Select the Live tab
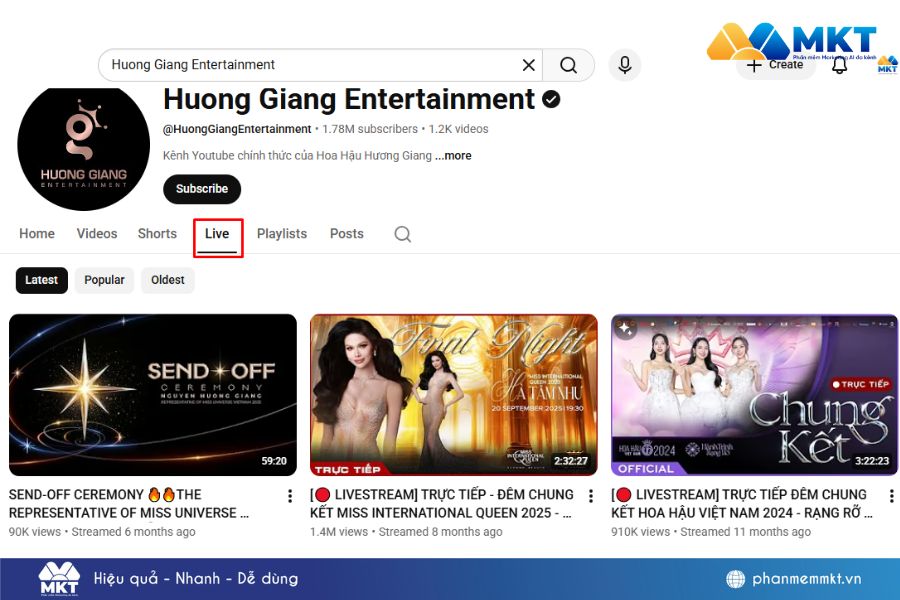900x600 pixels. click(x=217, y=234)
